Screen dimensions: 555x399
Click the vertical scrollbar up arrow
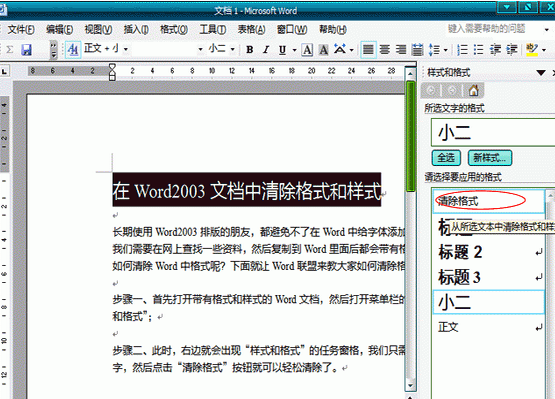(x=411, y=74)
